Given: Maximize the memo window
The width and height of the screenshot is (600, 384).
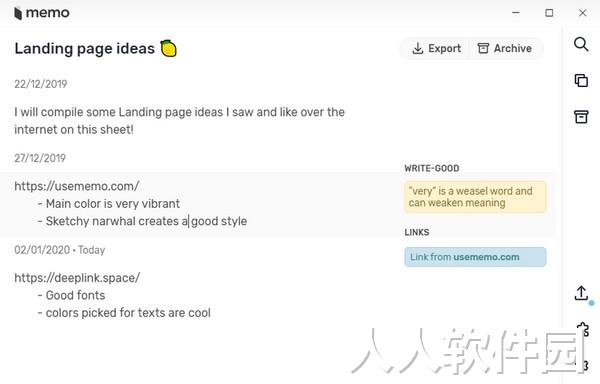Looking at the screenshot, I should [549, 13].
